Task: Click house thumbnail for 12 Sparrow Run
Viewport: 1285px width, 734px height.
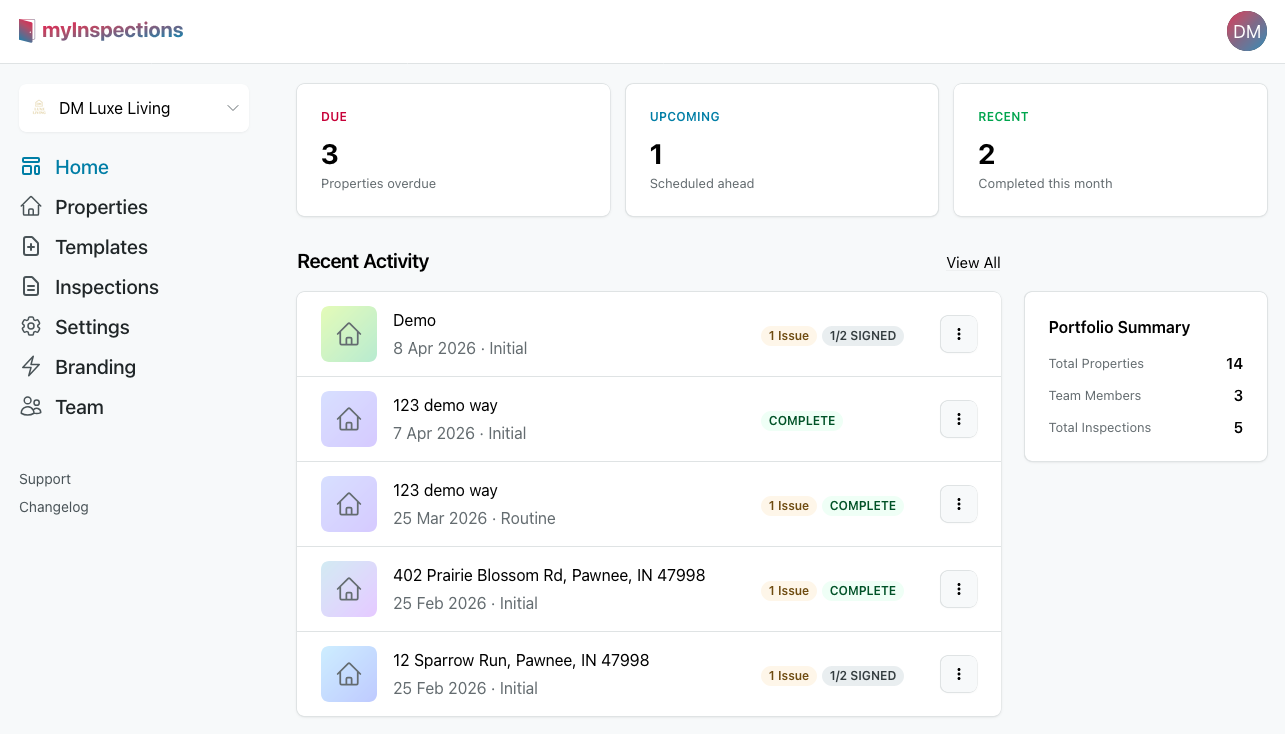Action: coord(349,674)
